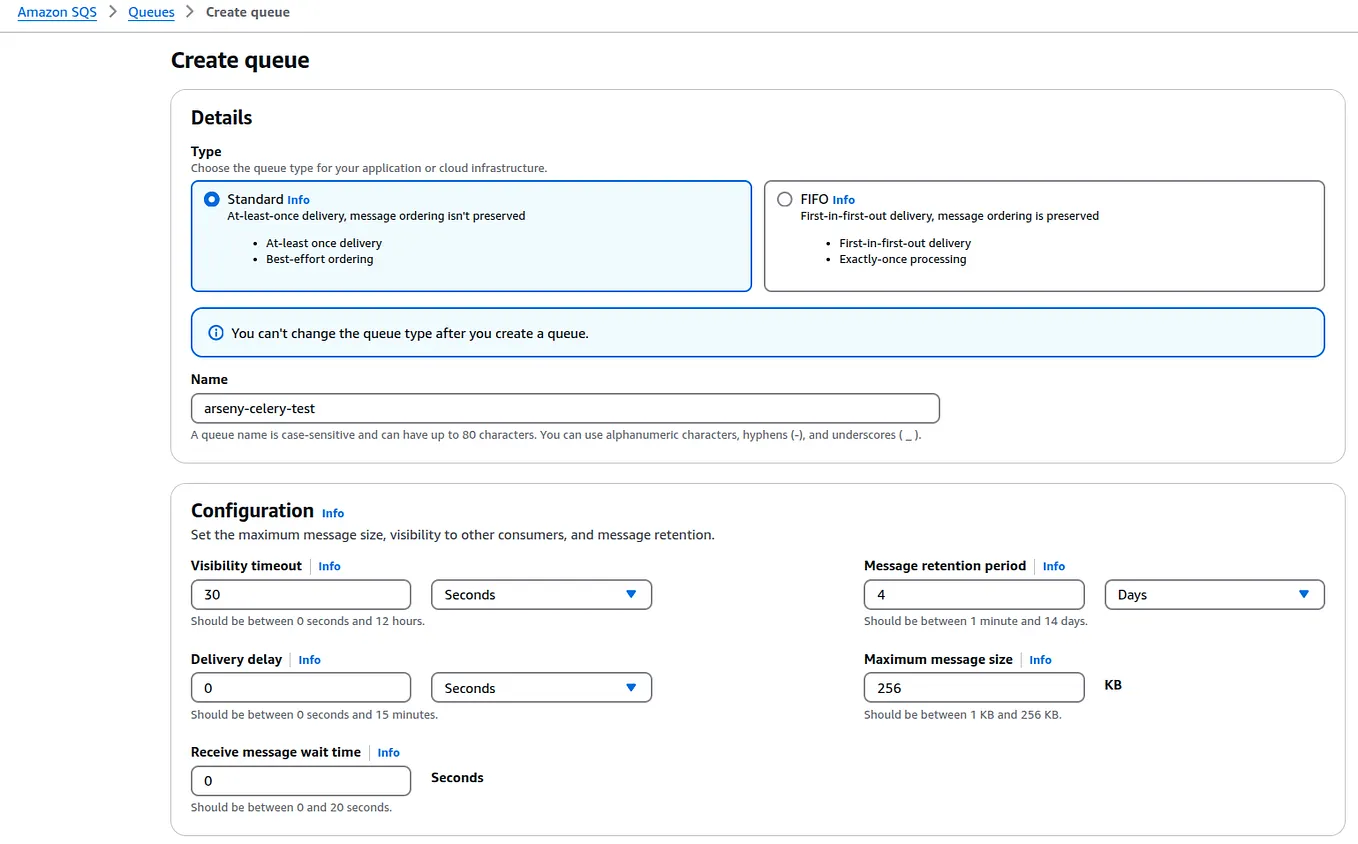Click Info next to the FIFO queue type
Image resolution: width=1358 pixels, height=844 pixels.
[844, 199]
